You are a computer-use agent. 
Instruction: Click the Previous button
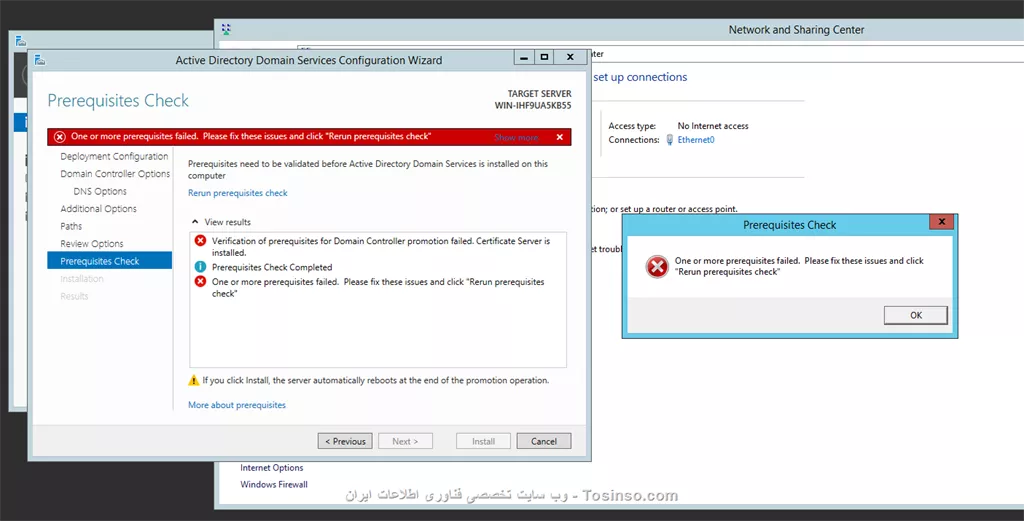pyautogui.click(x=345, y=441)
